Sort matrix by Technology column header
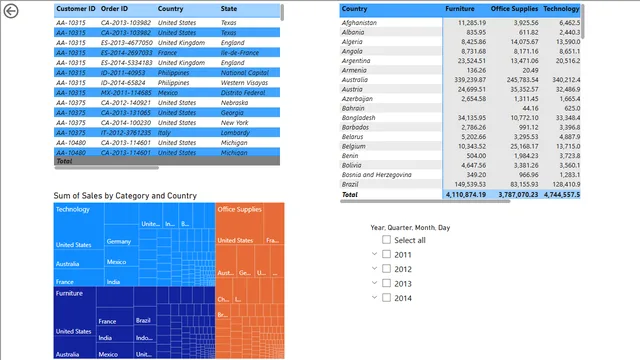 [561, 9]
